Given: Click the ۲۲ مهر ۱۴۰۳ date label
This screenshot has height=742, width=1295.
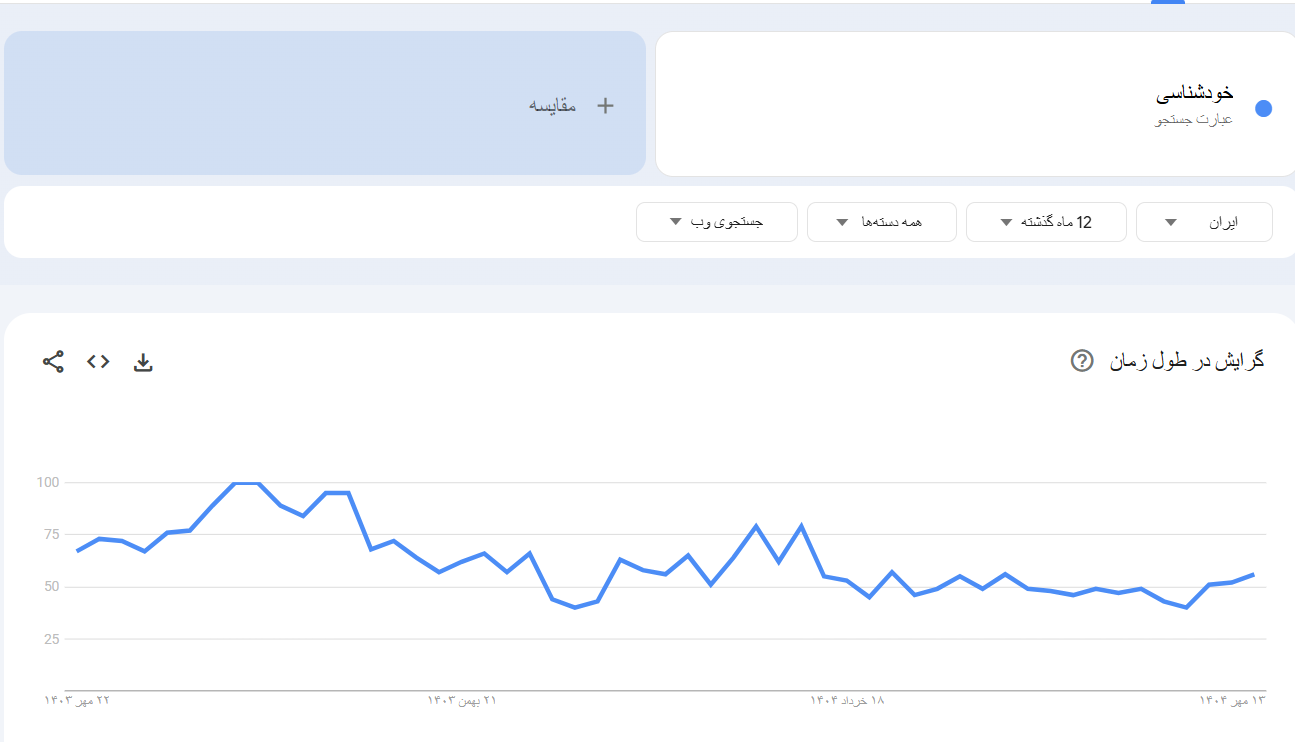Looking at the screenshot, I should (77, 700).
